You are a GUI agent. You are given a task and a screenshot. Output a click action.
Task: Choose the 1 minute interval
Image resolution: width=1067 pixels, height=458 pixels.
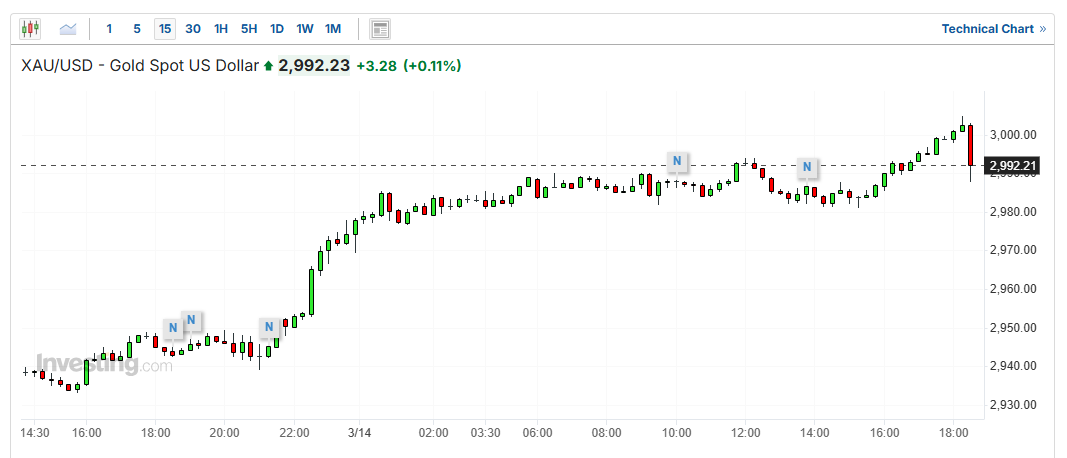click(110, 29)
